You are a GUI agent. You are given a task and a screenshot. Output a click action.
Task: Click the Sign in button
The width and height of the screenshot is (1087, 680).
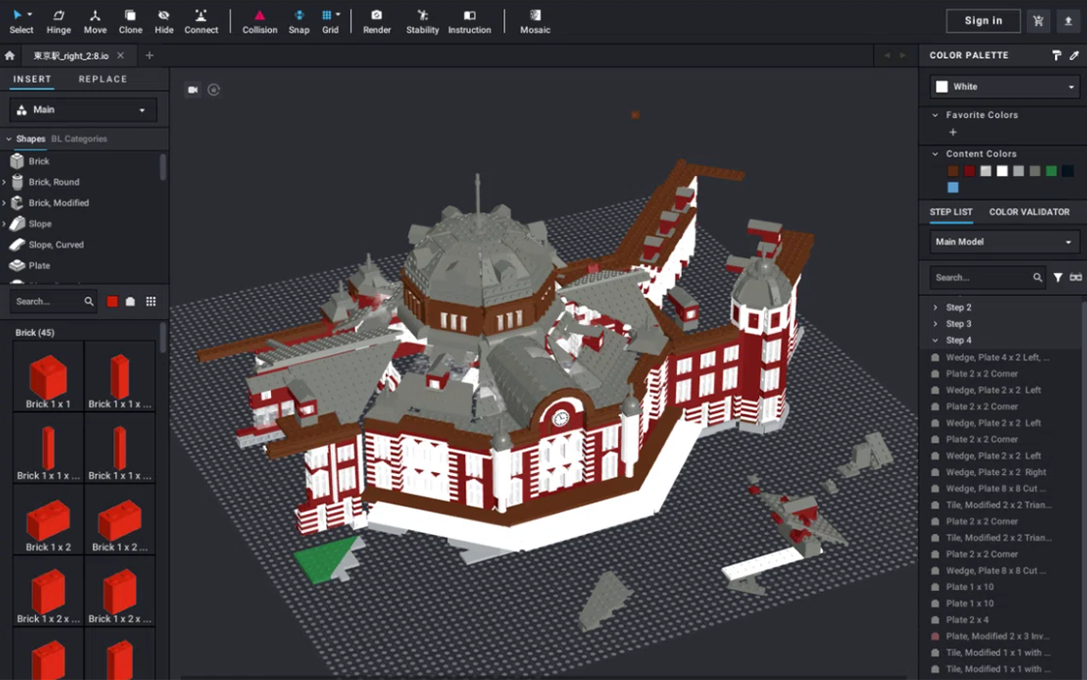coord(983,21)
